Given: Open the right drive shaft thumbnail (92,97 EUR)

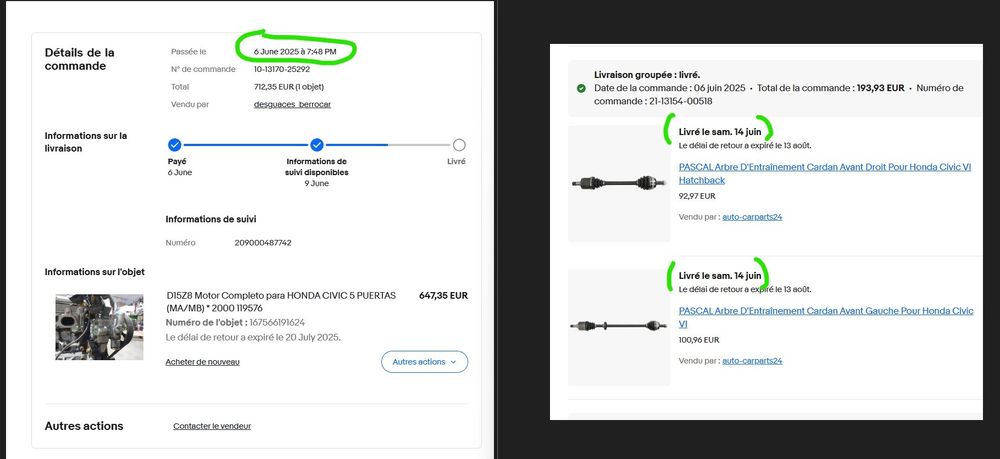Looking at the screenshot, I should (619, 184).
